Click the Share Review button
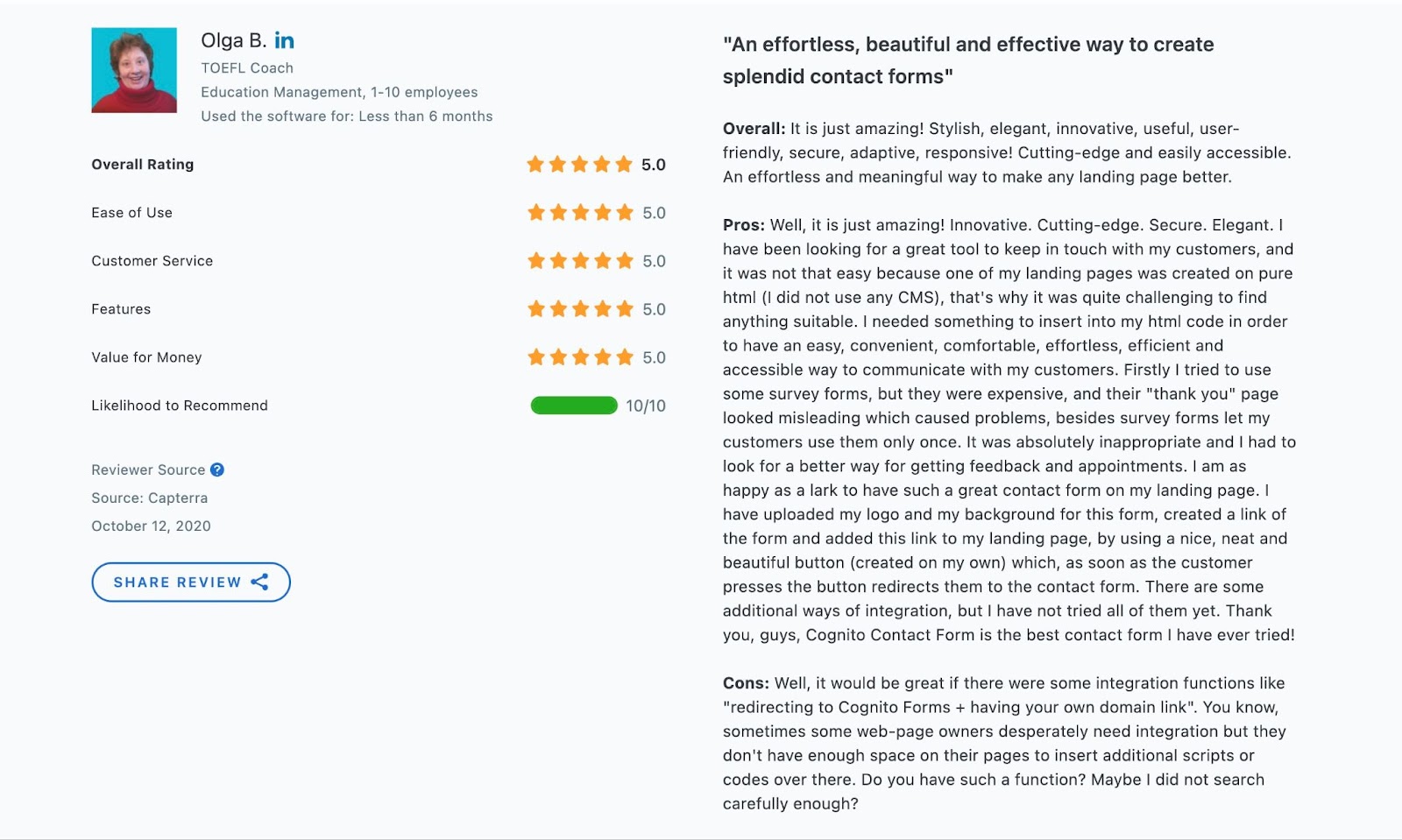 (x=190, y=582)
